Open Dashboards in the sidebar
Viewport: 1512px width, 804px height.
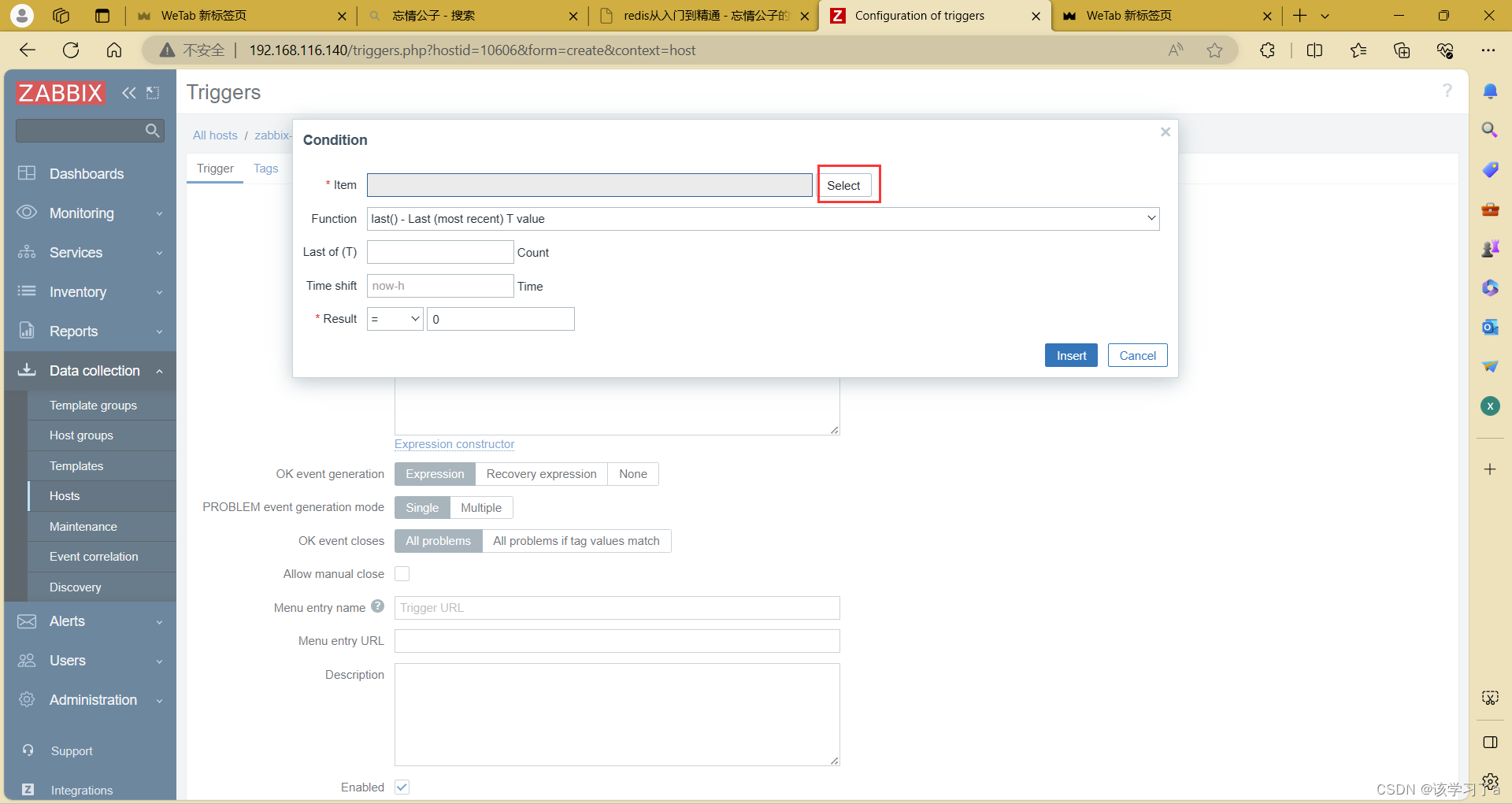pos(90,174)
